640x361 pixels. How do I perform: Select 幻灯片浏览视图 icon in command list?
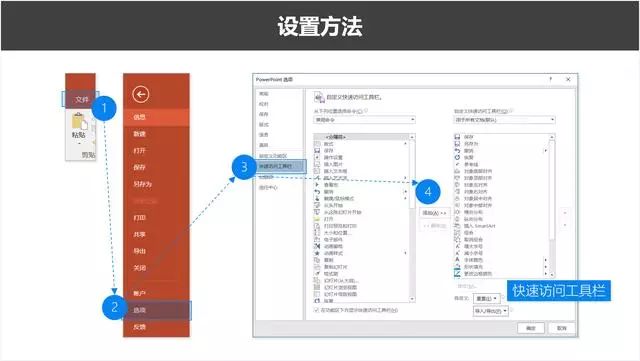(x=317, y=287)
